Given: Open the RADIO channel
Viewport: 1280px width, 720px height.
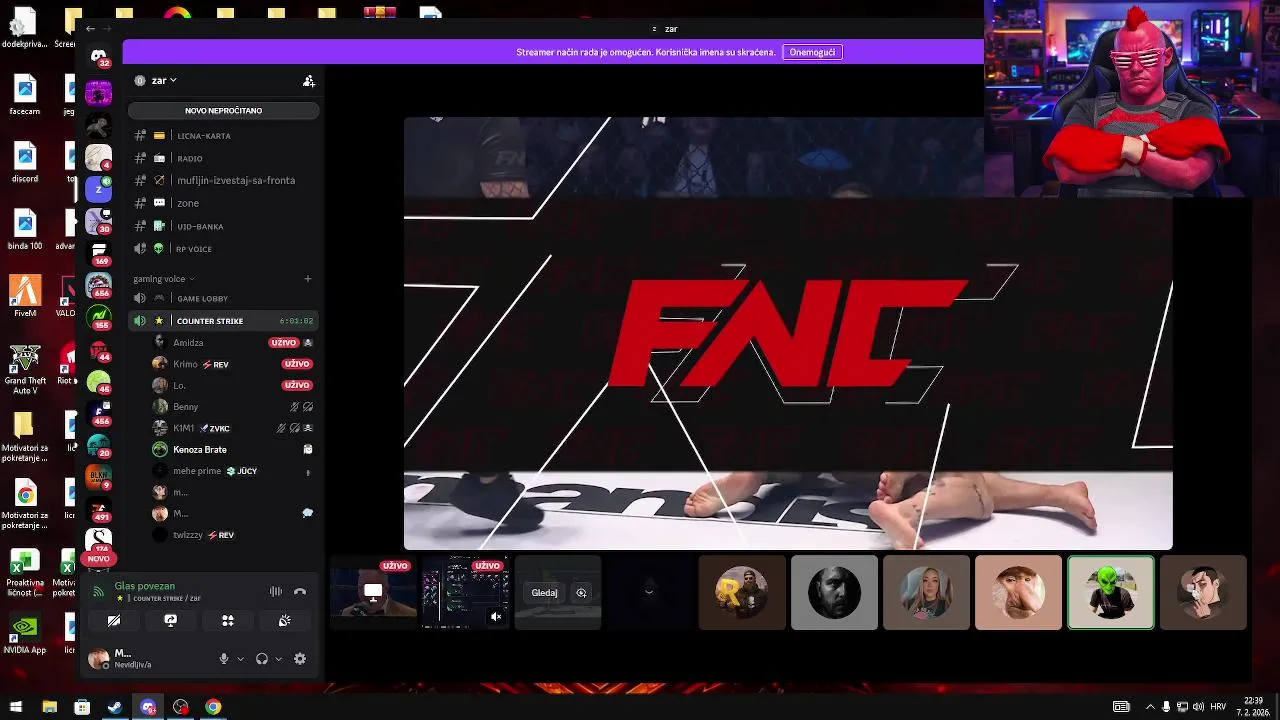Looking at the screenshot, I should [x=224, y=158].
